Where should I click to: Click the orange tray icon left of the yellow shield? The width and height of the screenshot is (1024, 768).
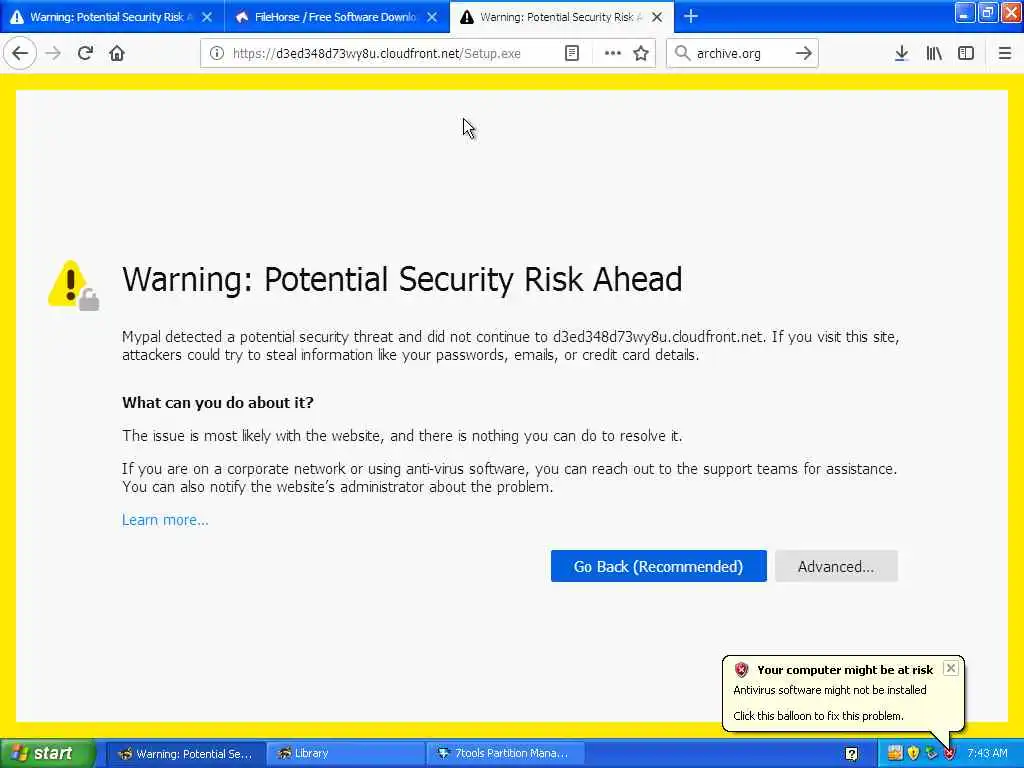coord(895,753)
